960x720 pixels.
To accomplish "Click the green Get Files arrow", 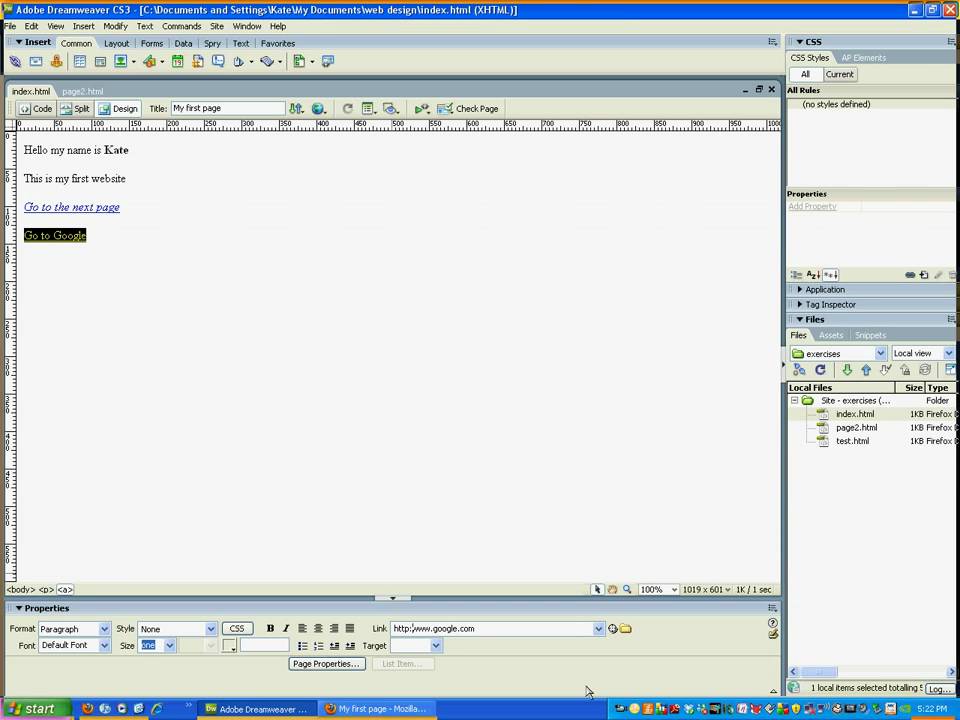I will (x=847, y=370).
